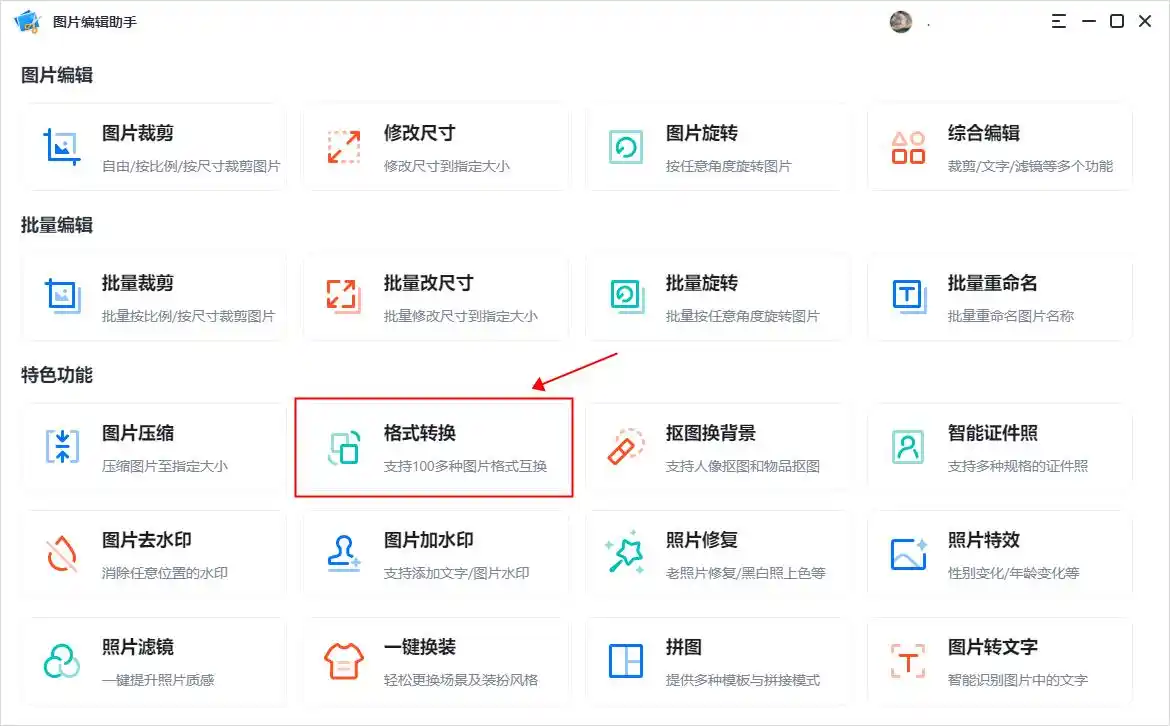Select the 批量裁剪 (batch crop) icon
The width and height of the screenshot is (1170, 726).
coord(61,296)
